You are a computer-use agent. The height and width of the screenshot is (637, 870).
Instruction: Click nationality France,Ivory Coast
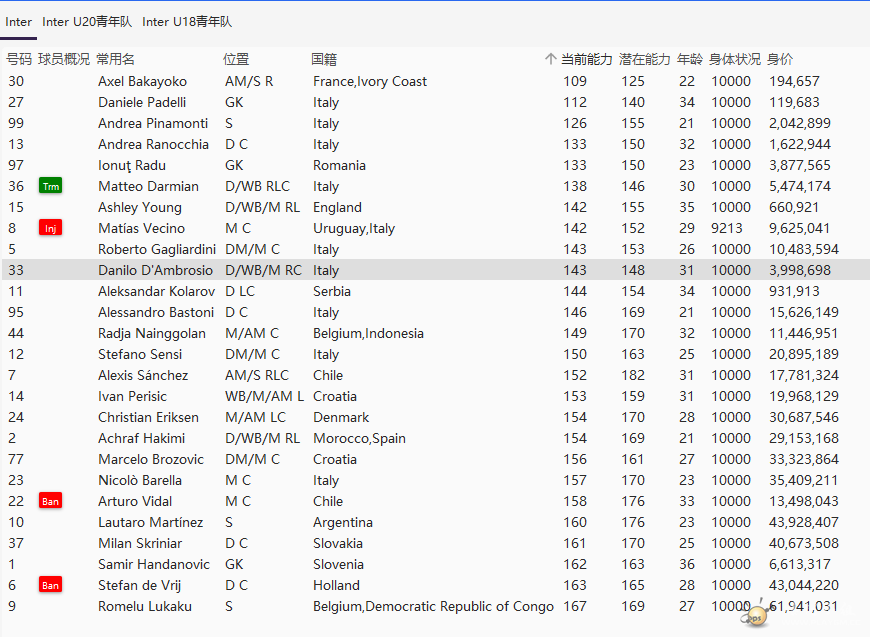(x=370, y=81)
